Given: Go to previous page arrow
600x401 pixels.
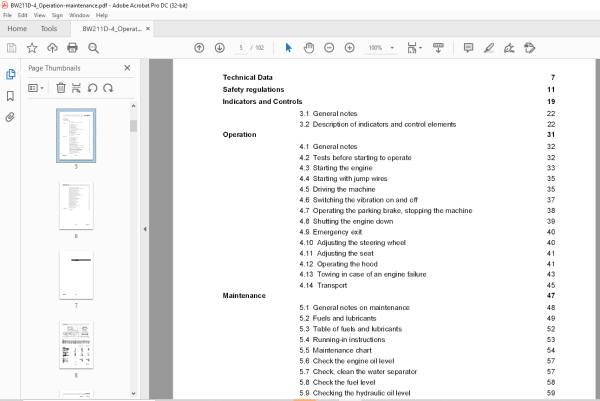Looking at the screenshot, I should (x=199, y=48).
